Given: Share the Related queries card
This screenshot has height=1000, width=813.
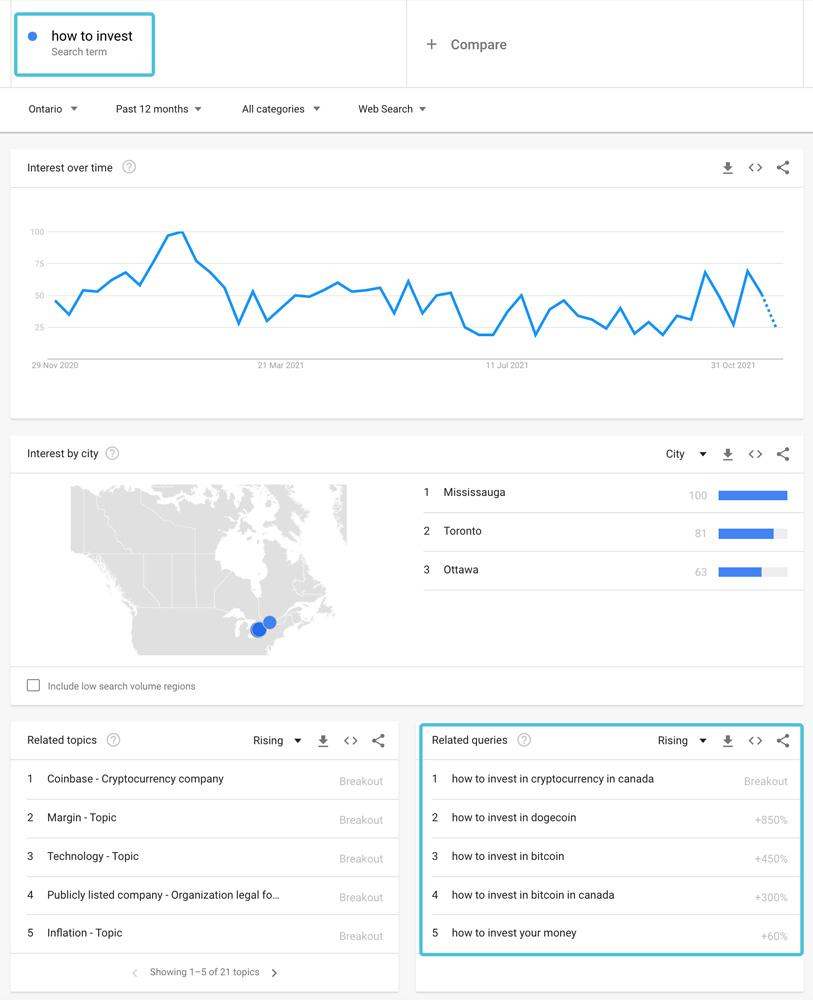Looking at the screenshot, I should 783,741.
